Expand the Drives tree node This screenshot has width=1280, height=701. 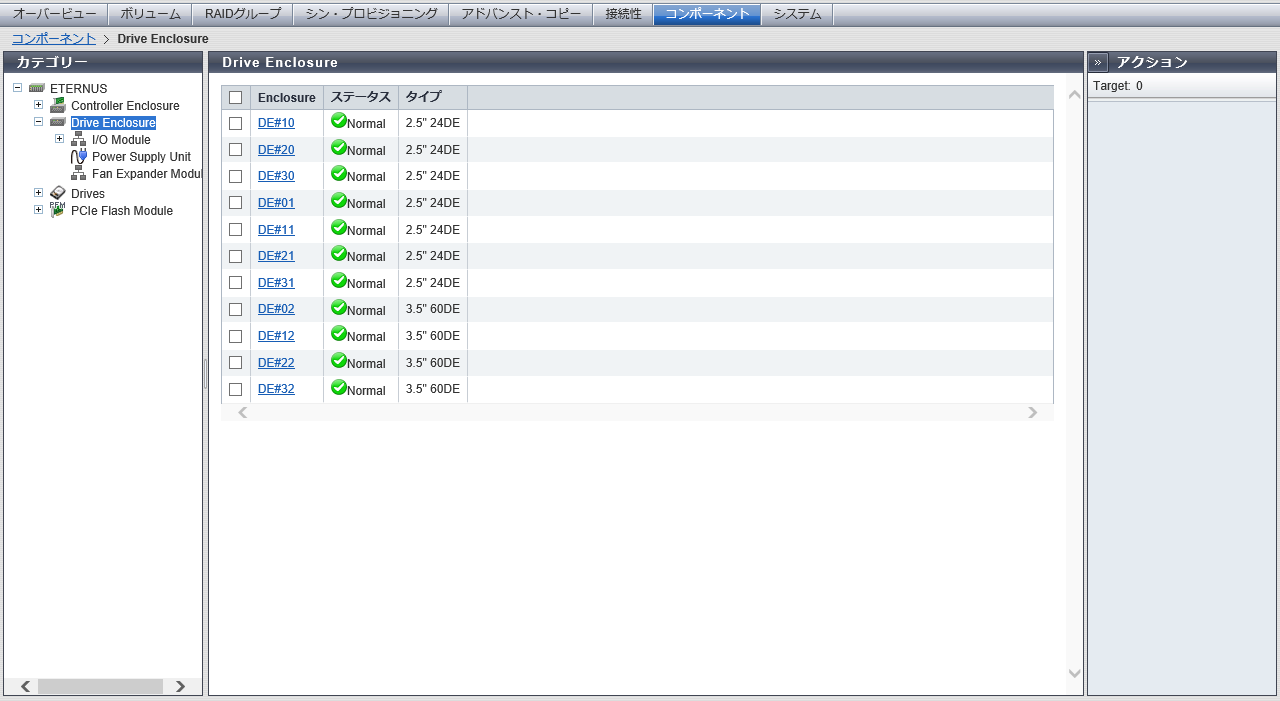tap(38, 193)
